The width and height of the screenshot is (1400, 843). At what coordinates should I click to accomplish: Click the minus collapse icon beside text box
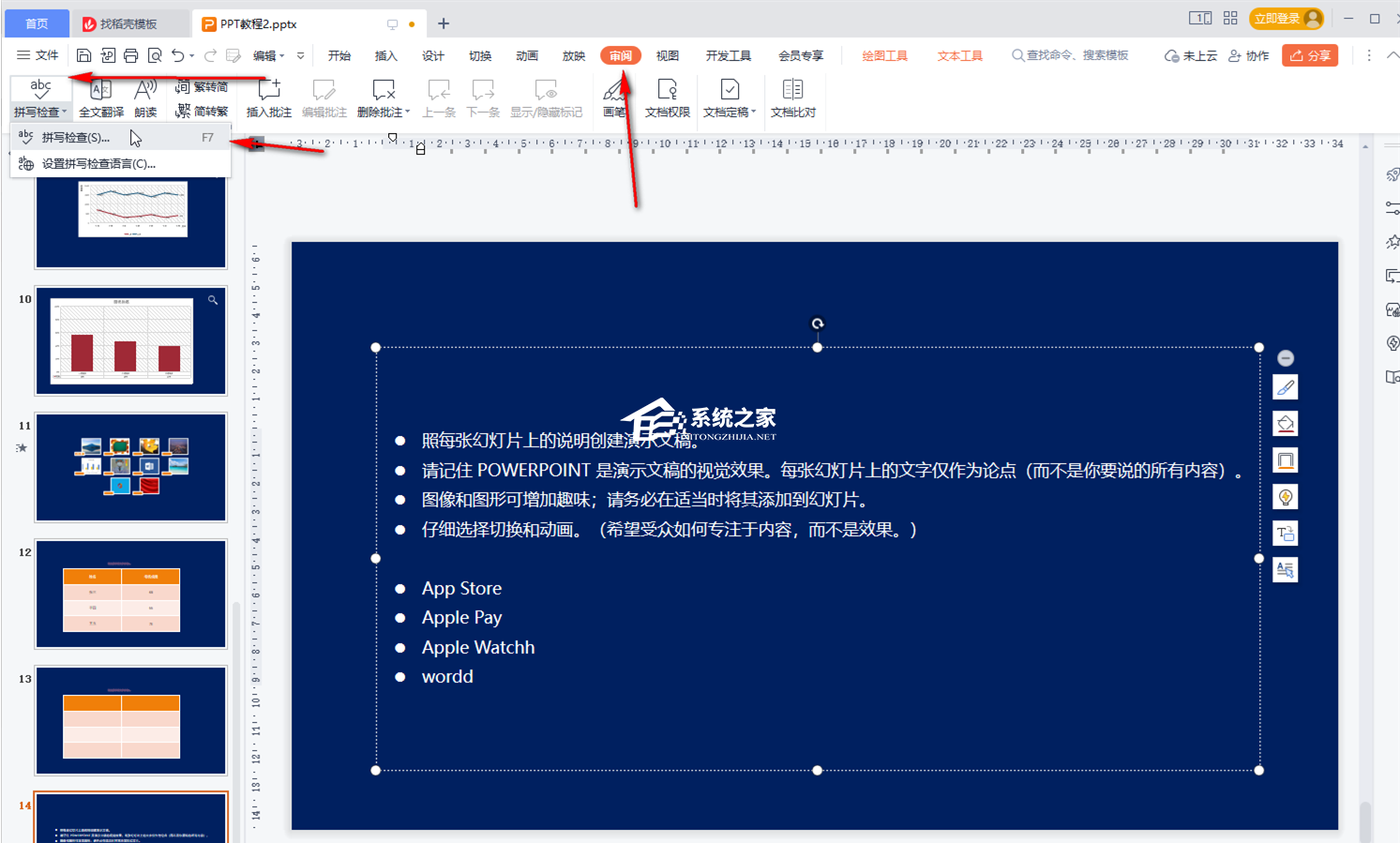coord(1286,358)
